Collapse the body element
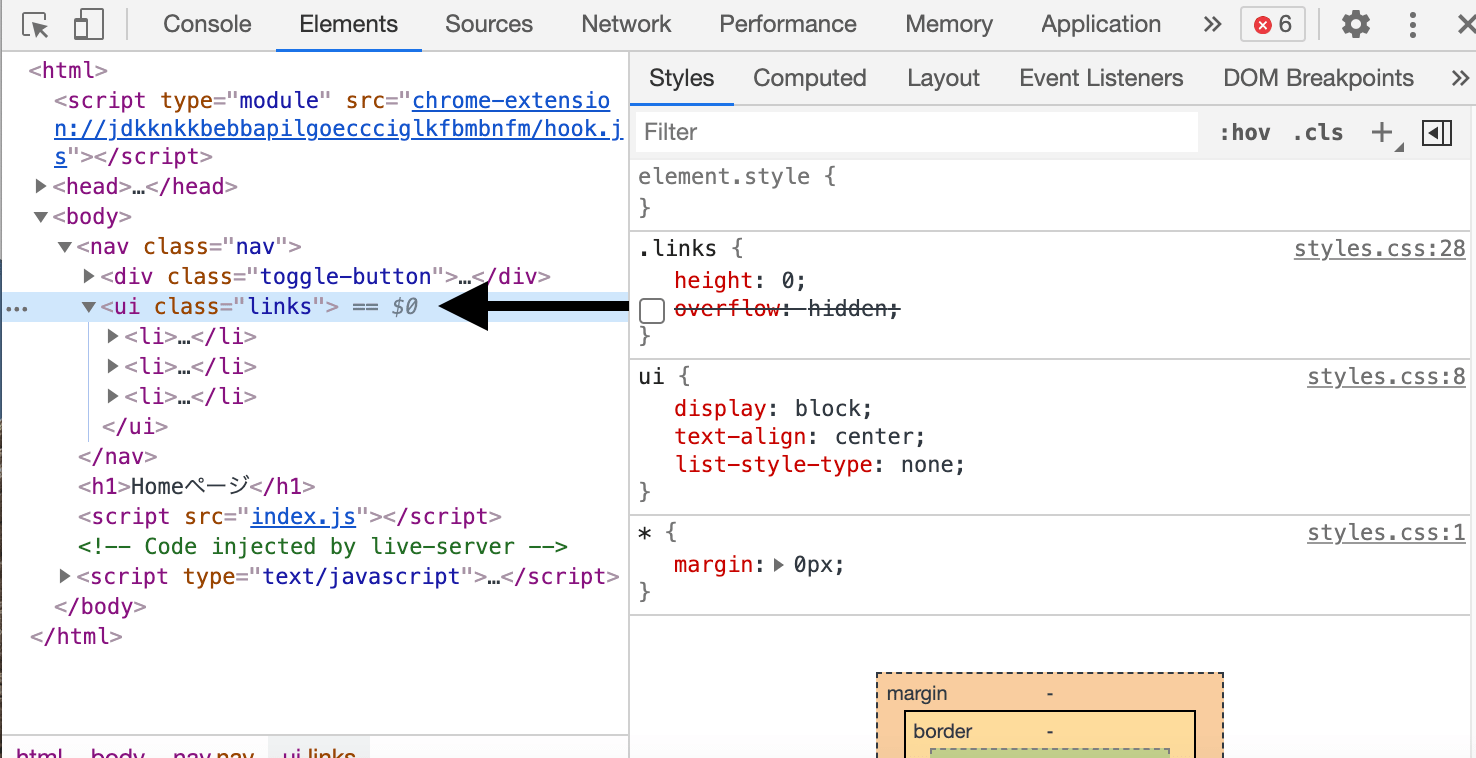 coord(41,216)
